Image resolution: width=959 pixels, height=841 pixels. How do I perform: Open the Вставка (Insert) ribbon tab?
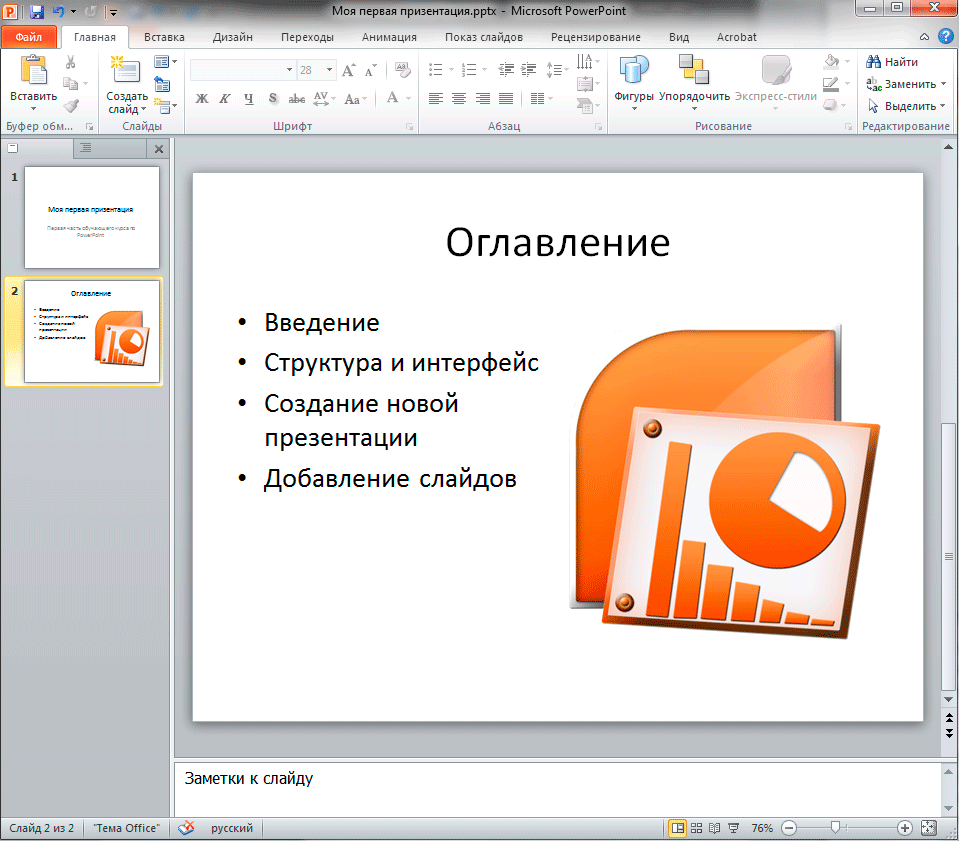pos(164,37)
